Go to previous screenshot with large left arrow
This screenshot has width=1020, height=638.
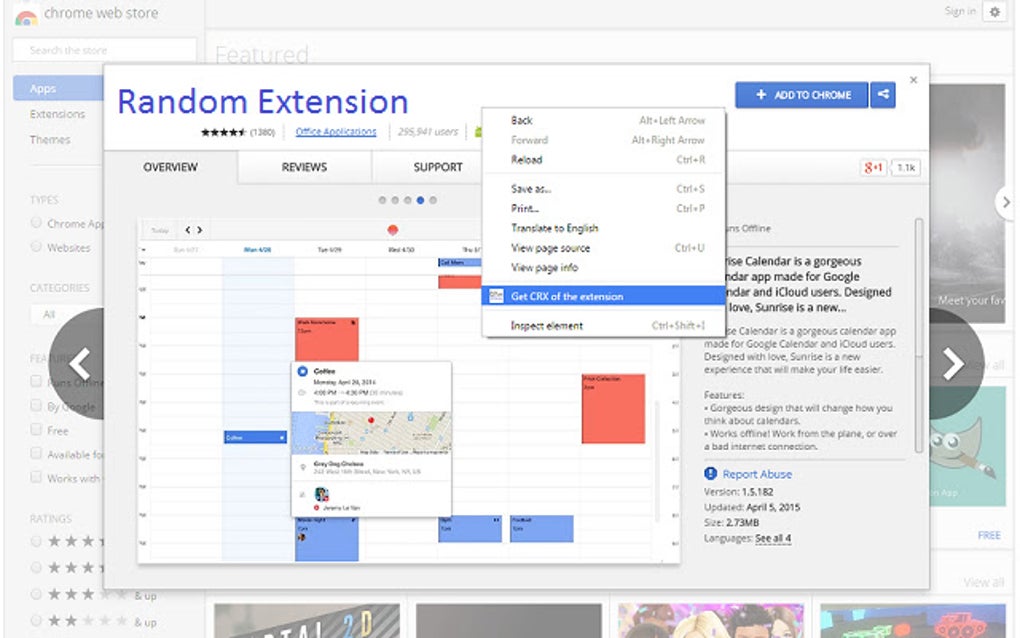pyautogui.click(x=79, y=364)
